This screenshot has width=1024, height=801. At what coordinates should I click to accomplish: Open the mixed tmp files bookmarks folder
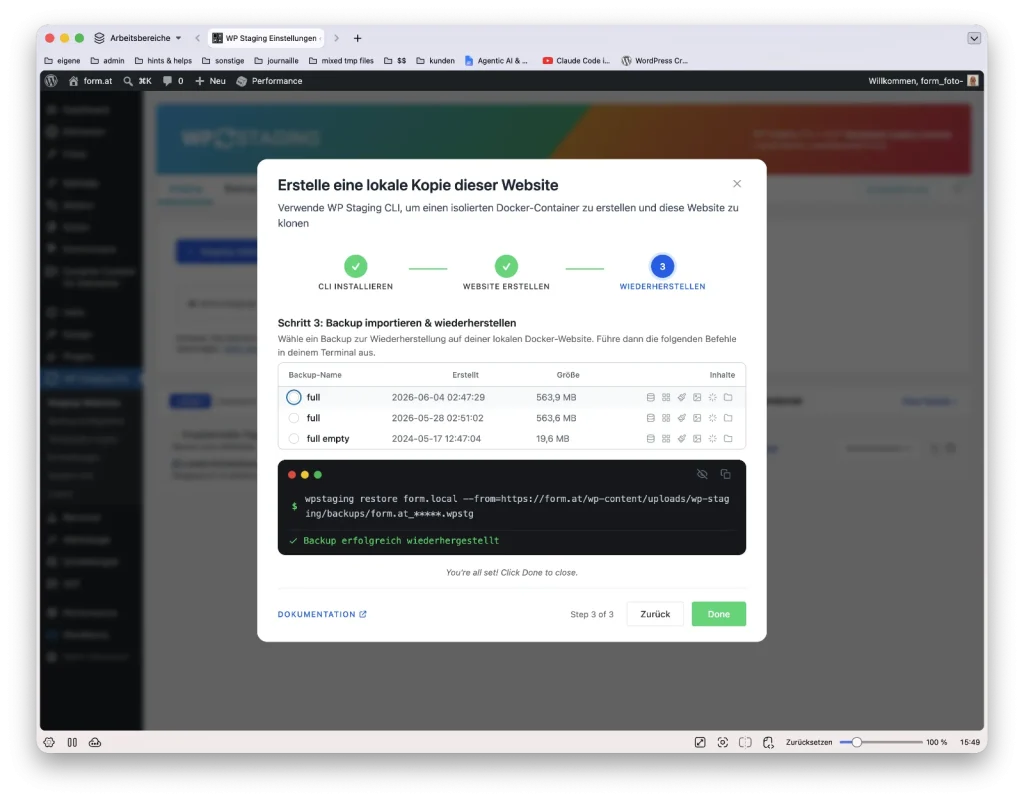[341, 61]
